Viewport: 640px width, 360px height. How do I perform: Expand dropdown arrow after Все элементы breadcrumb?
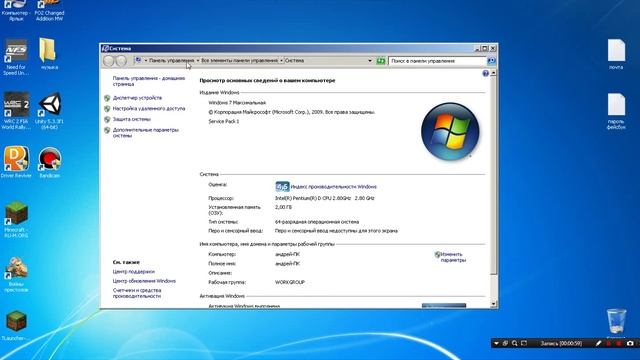point(281,61)
